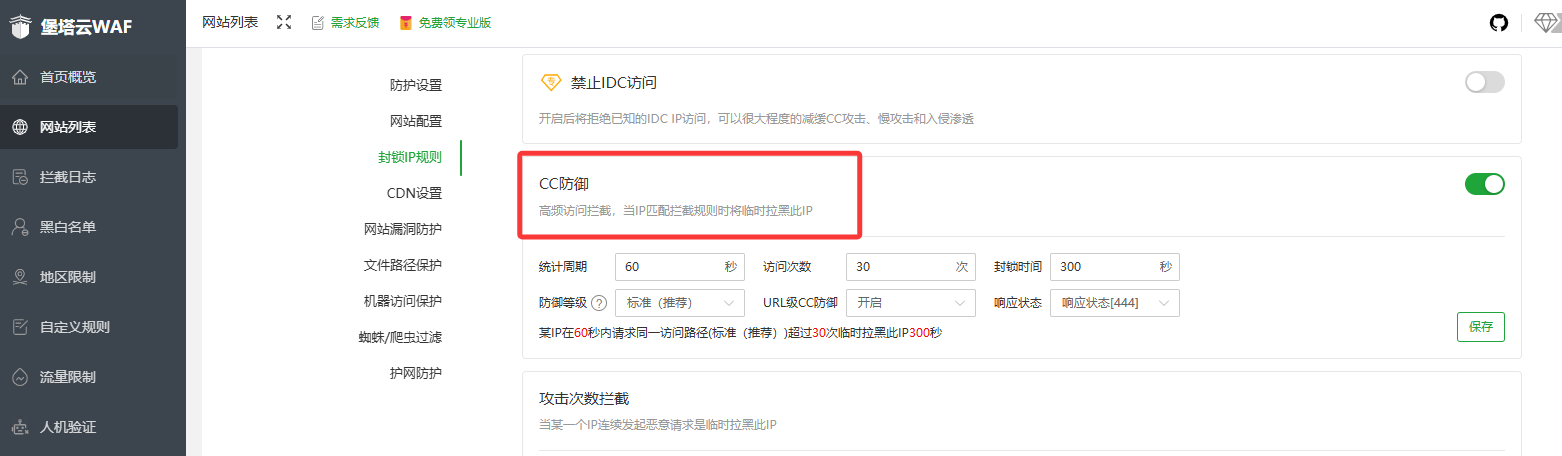Image resolution: width=1562 pixels, height=456 pixels.
Task: Click the 访问次数 input showing 30
Action: click(911, 267)
